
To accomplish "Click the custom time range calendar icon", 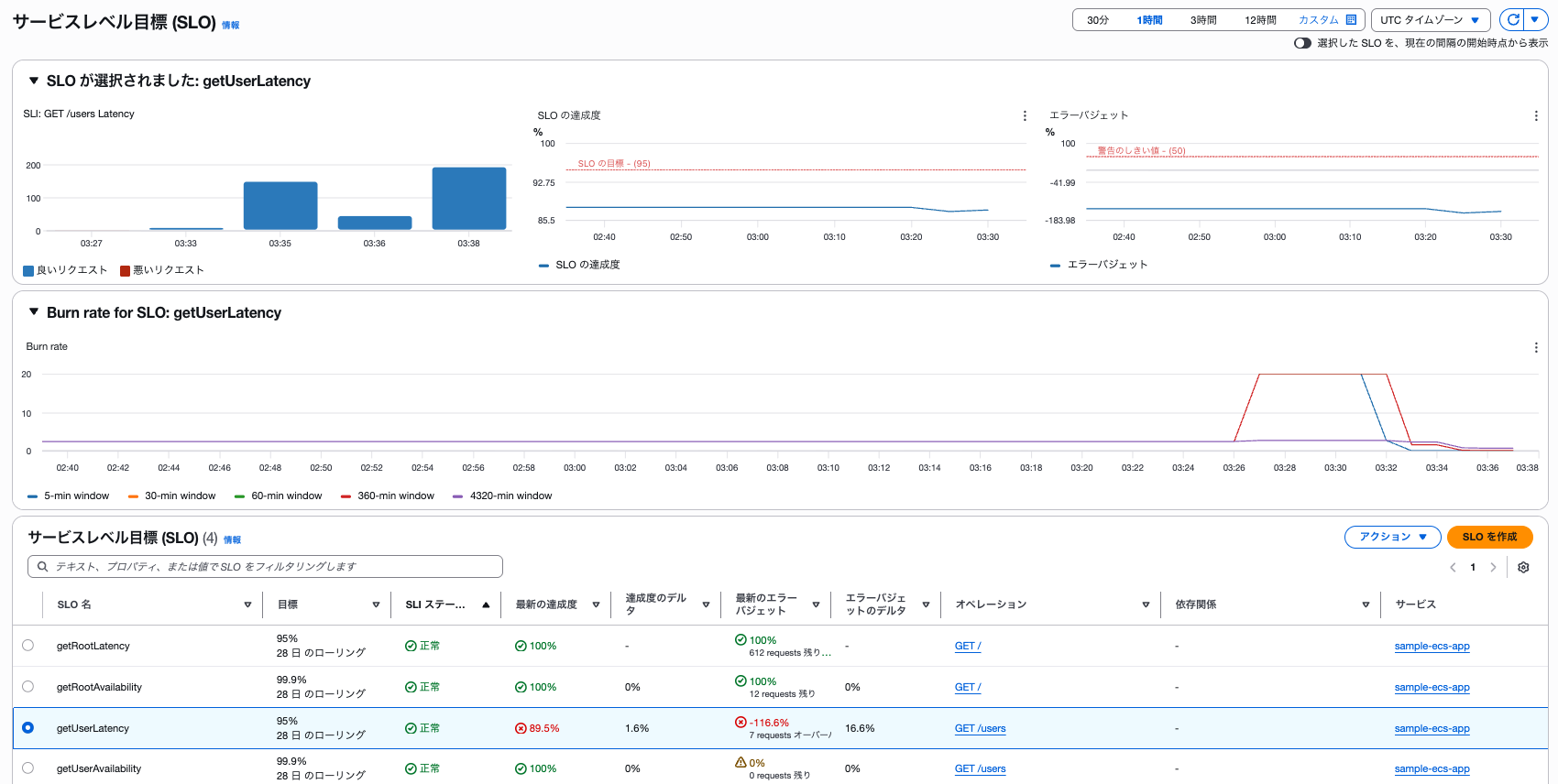I will click(1351, 20).
